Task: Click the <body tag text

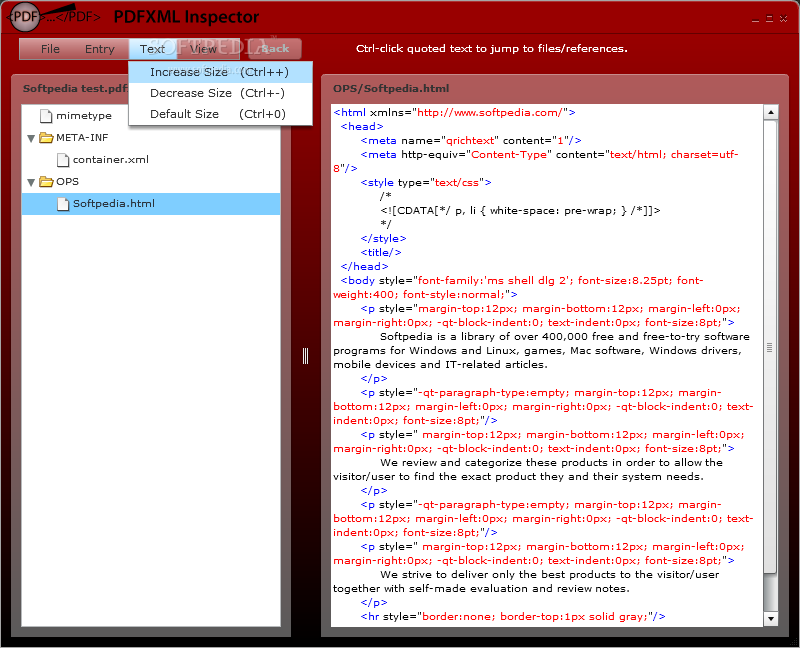Action: point(358,280)
